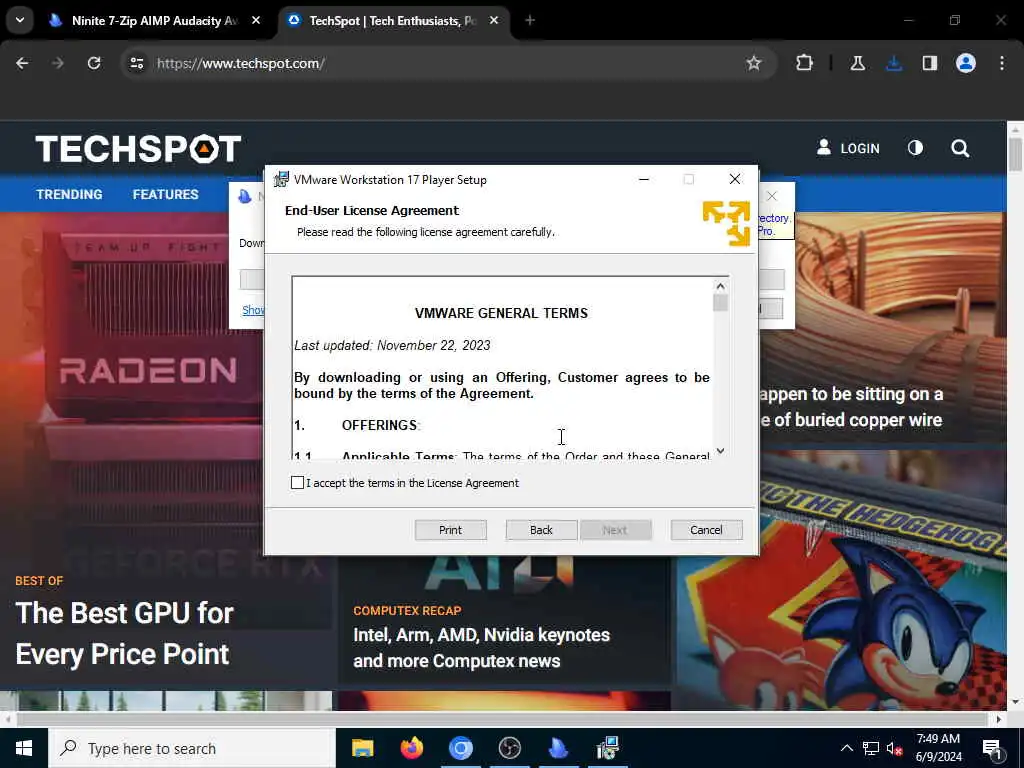Screen dimensions: 1024x768
Task: Show hidden system tray icons
Action: click(x=846, y=748)
